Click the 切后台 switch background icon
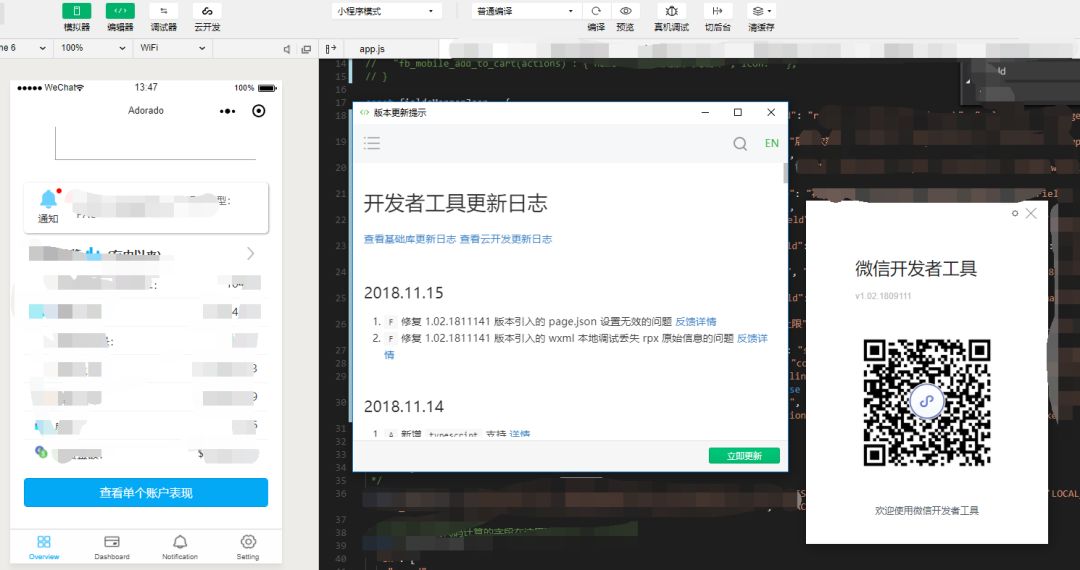Screen dimensions: 1080x570 (717, 11)
